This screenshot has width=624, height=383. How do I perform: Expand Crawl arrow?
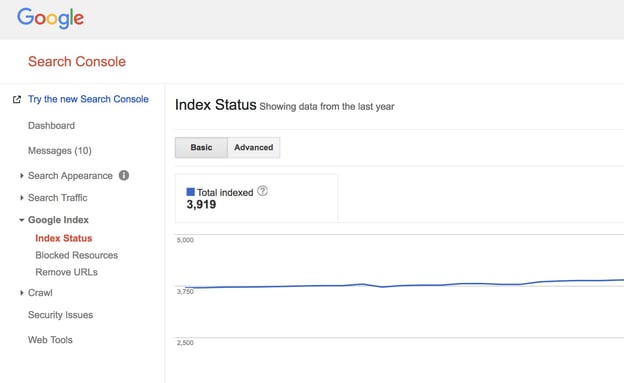[x=21, y=293]
